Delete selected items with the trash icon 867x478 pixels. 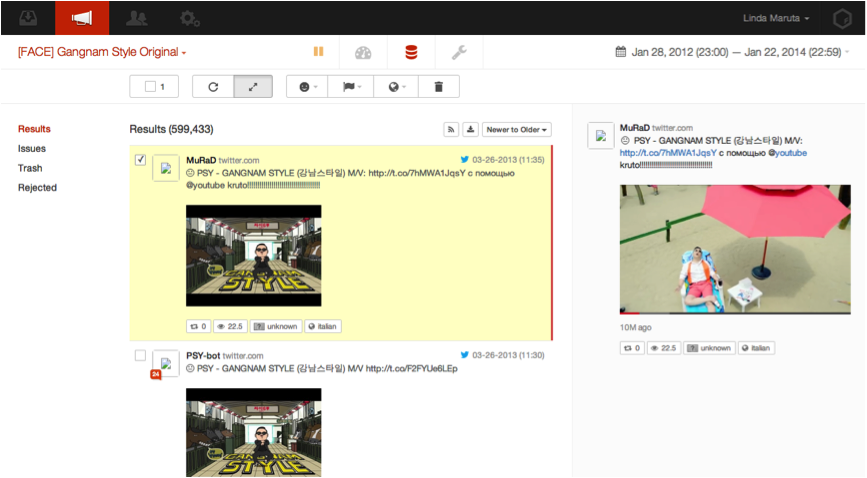click(x=438, y=87)
